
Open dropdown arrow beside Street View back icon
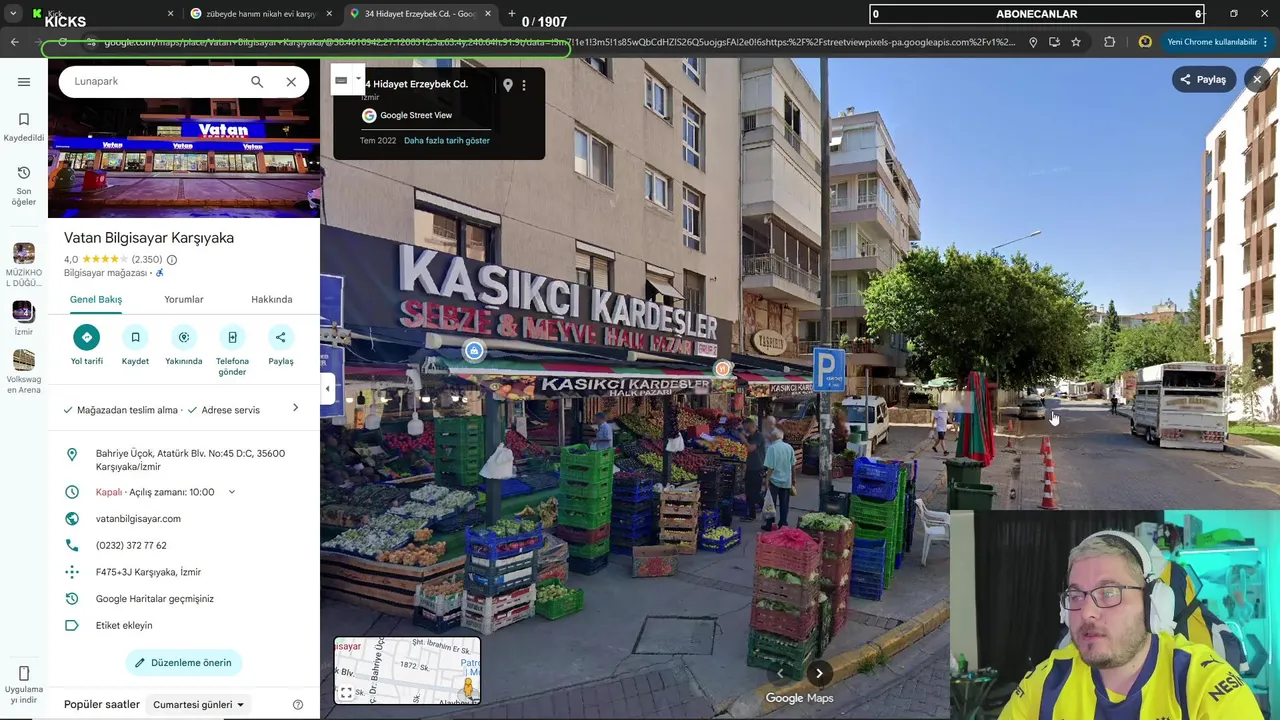tap(358, 80)
